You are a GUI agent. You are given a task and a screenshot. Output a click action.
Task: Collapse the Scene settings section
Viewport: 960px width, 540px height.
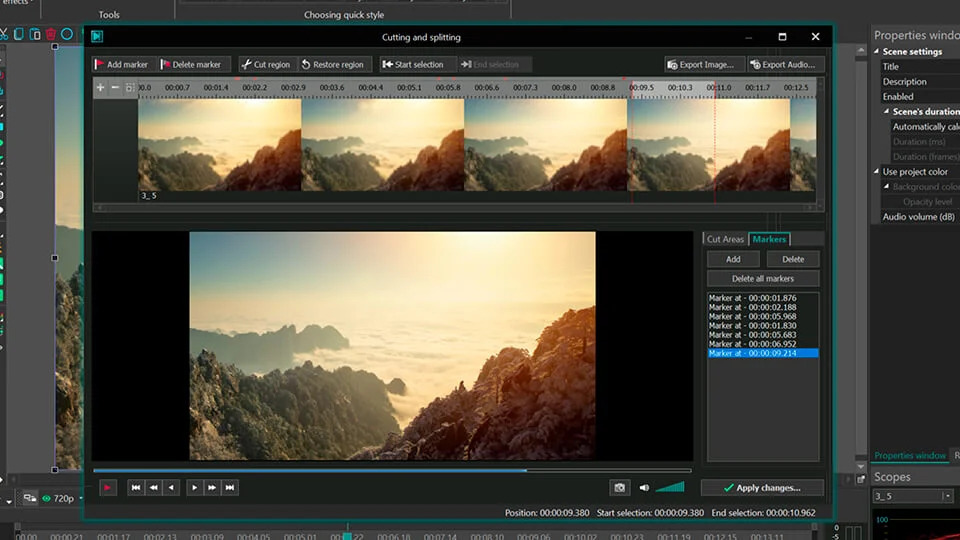point(877,51)
